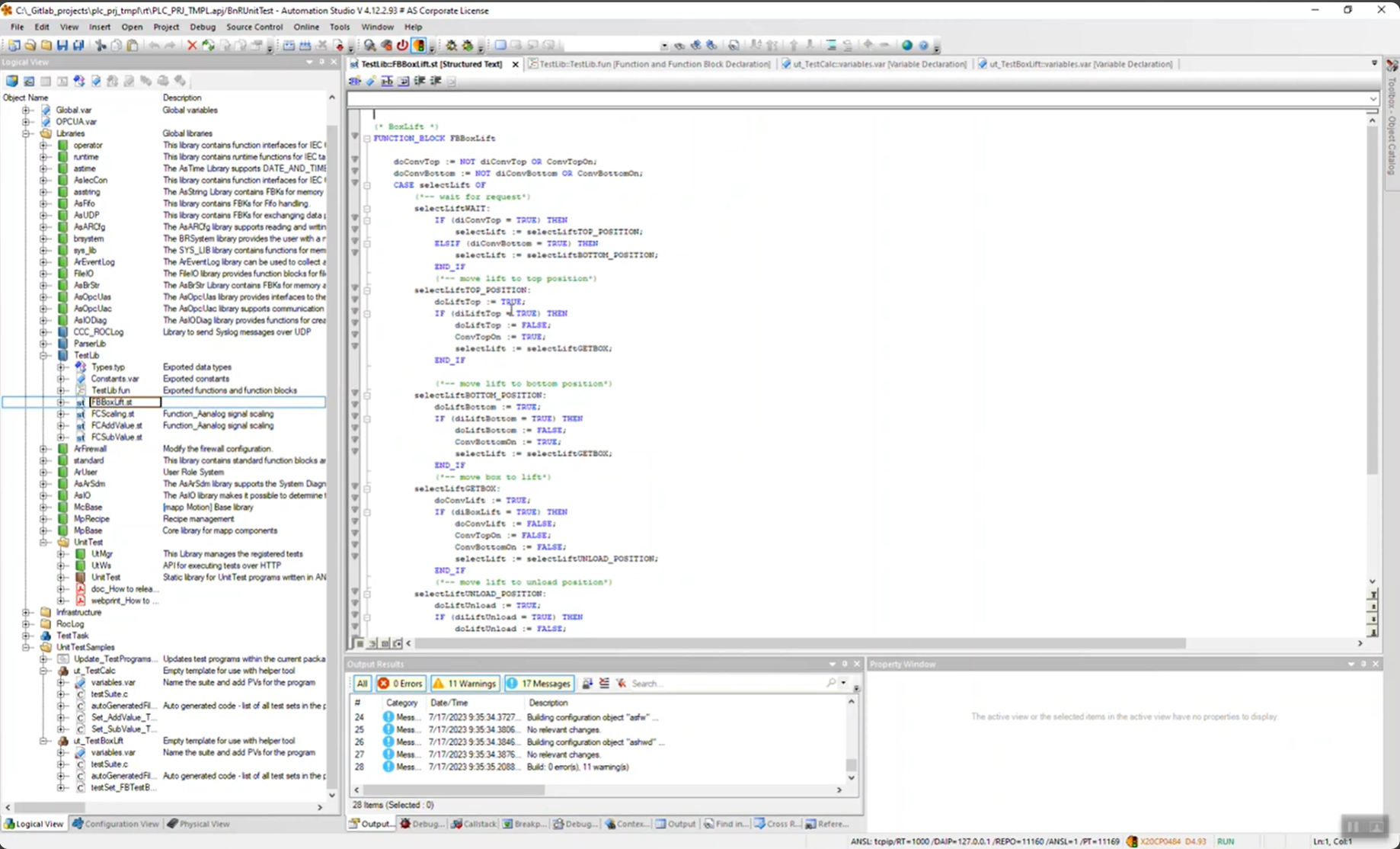Click the Open Project folder icon
The height and width of the screenshot is (849, 1400).
coord(30,46)
